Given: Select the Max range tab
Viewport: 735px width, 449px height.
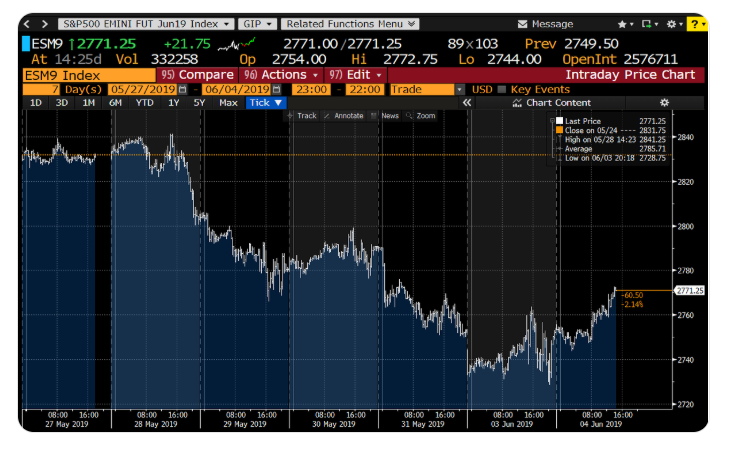Looking at the screenshot, I should pyautogui.click(x=228, y=103).
